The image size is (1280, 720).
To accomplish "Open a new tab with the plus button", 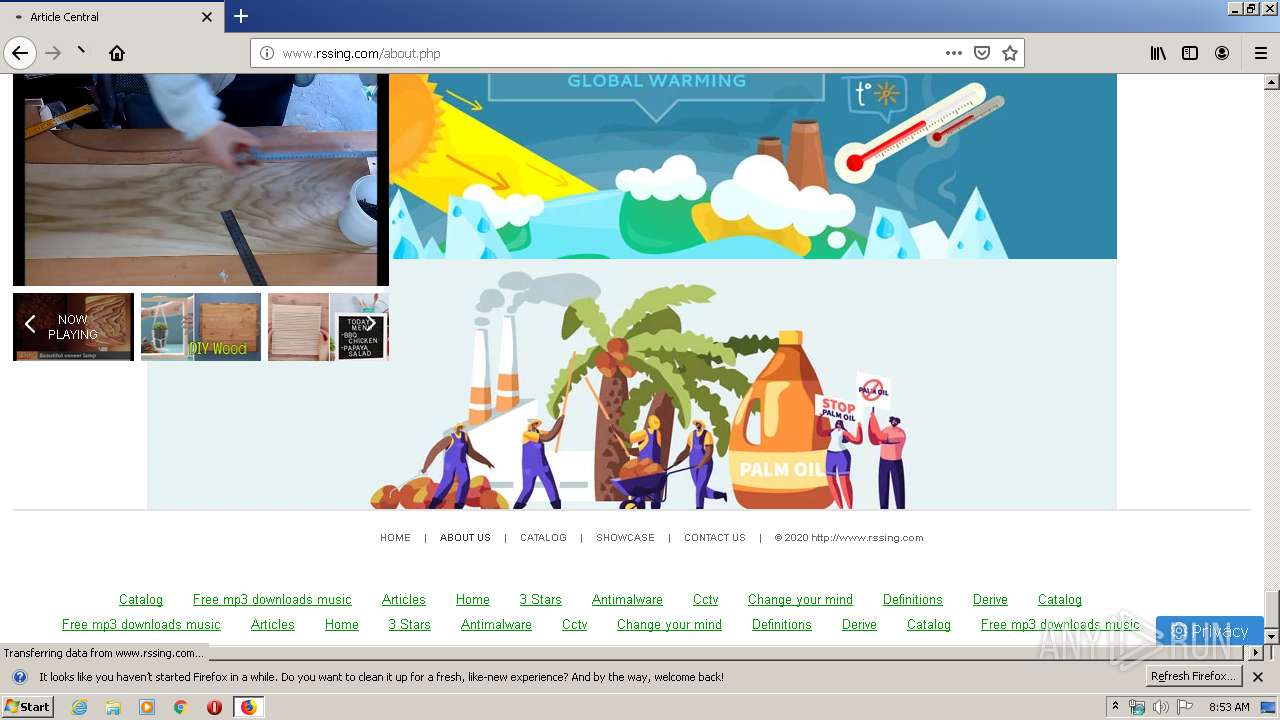I will 241,16.
